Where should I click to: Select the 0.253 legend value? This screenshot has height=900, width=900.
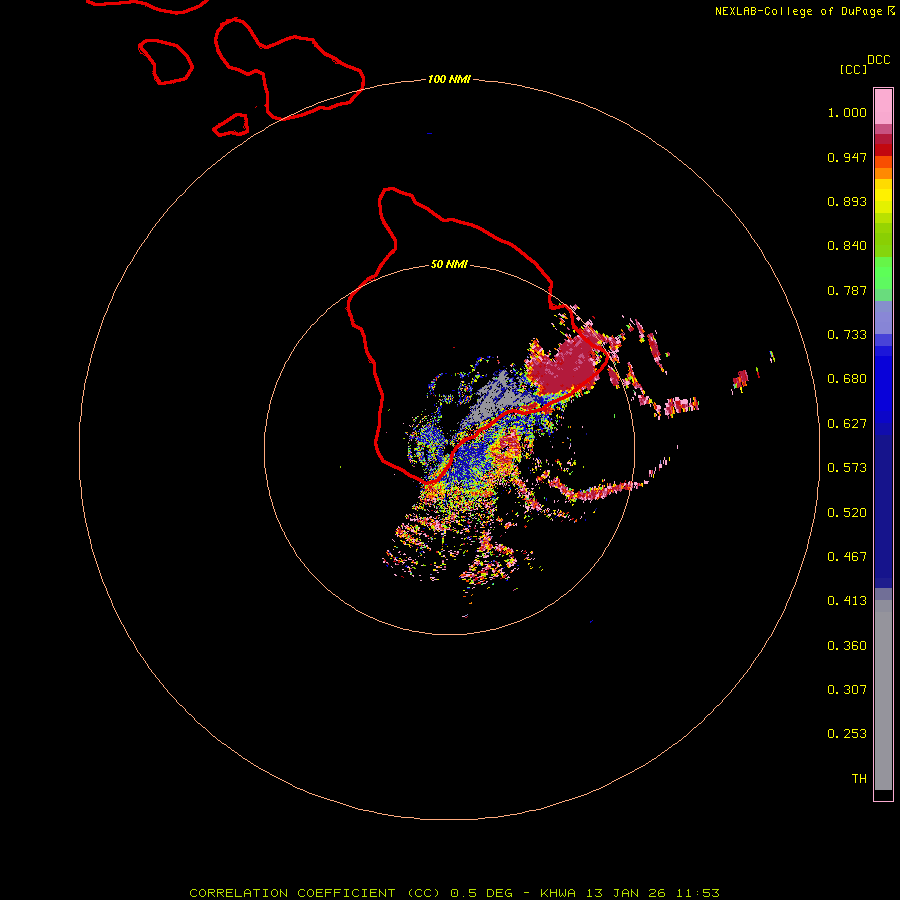click(847, 734)
